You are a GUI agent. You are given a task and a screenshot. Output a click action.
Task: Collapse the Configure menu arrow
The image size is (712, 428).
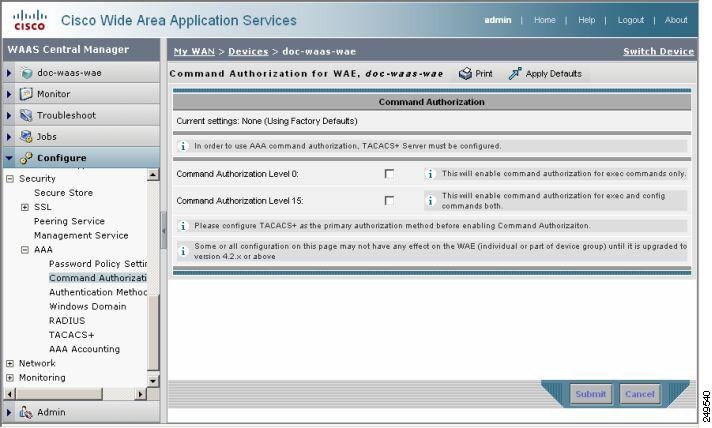coord(9,158)
